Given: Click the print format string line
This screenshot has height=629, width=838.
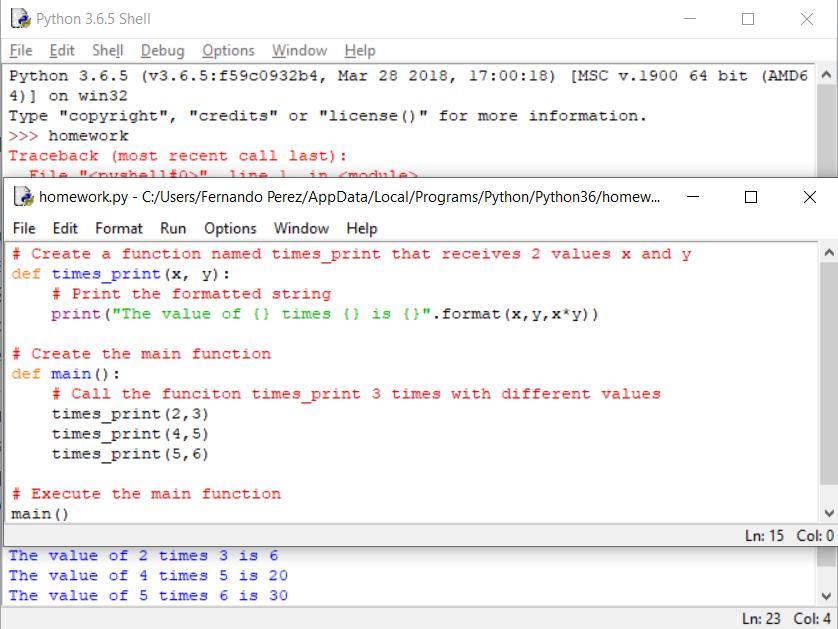Looking at the screenshot, I should point(325,314).
